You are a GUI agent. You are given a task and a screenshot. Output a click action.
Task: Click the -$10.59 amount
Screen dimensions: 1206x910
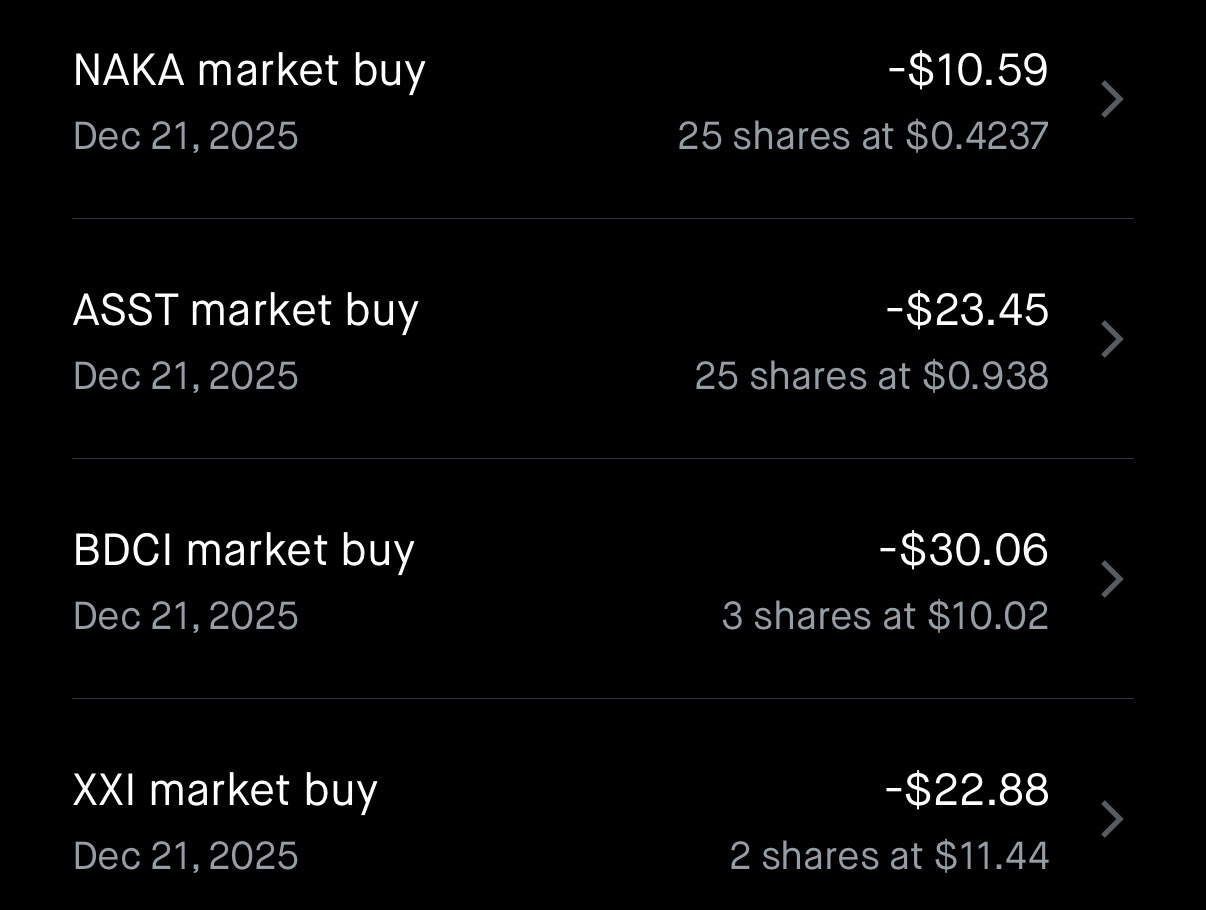967,70
